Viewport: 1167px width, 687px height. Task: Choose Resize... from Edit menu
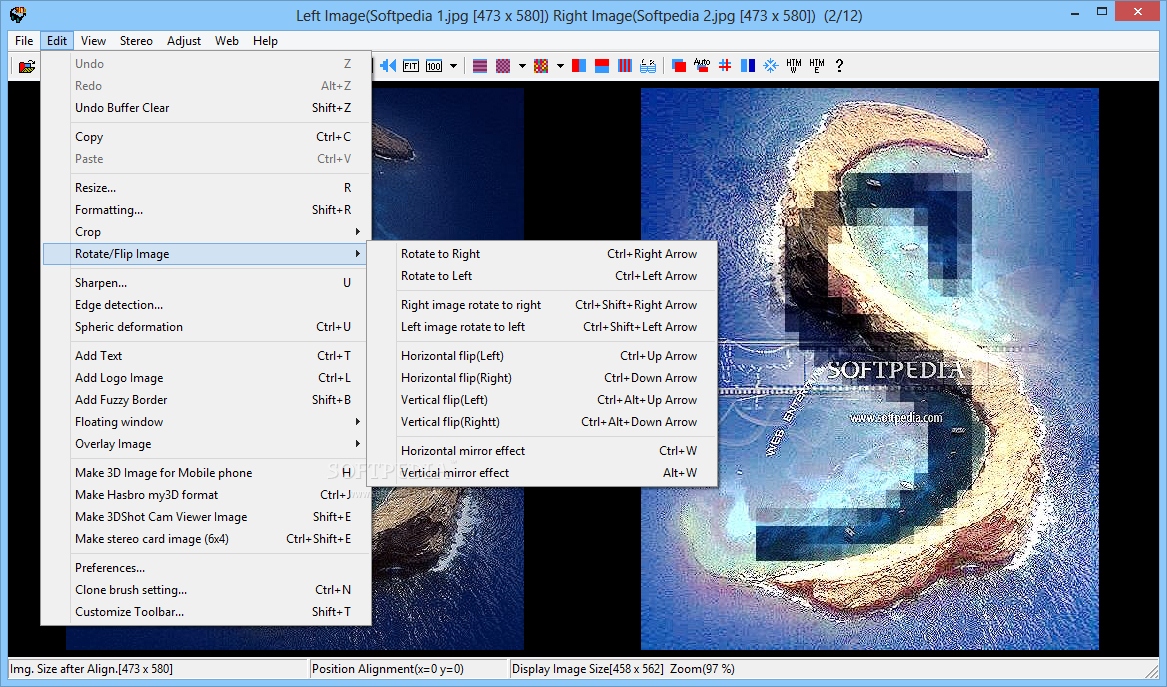point(206,188)
